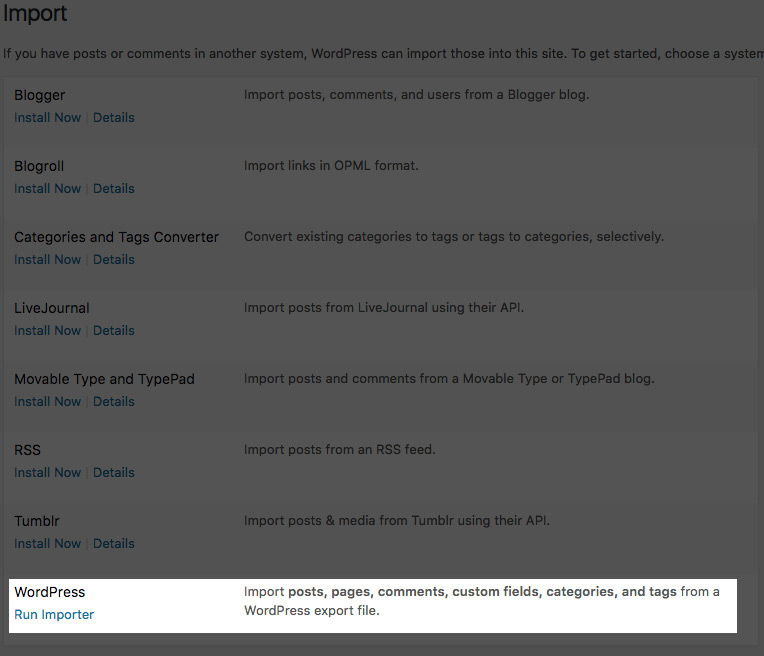The width and height of the screenshot is (764, 656).
Task: View Details for Movable Type and TypePad
Action: [114, 401]
